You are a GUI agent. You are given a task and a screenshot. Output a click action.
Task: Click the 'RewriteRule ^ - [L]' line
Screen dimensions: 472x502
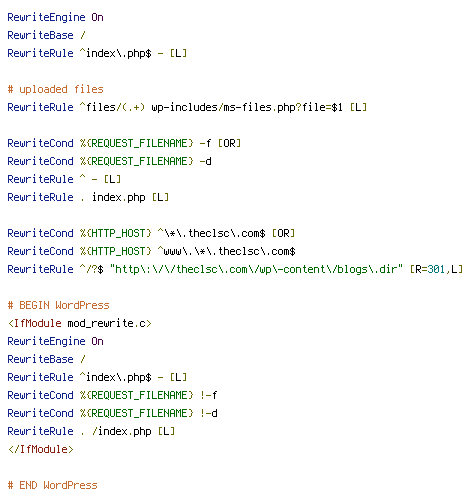click(64, 179)
